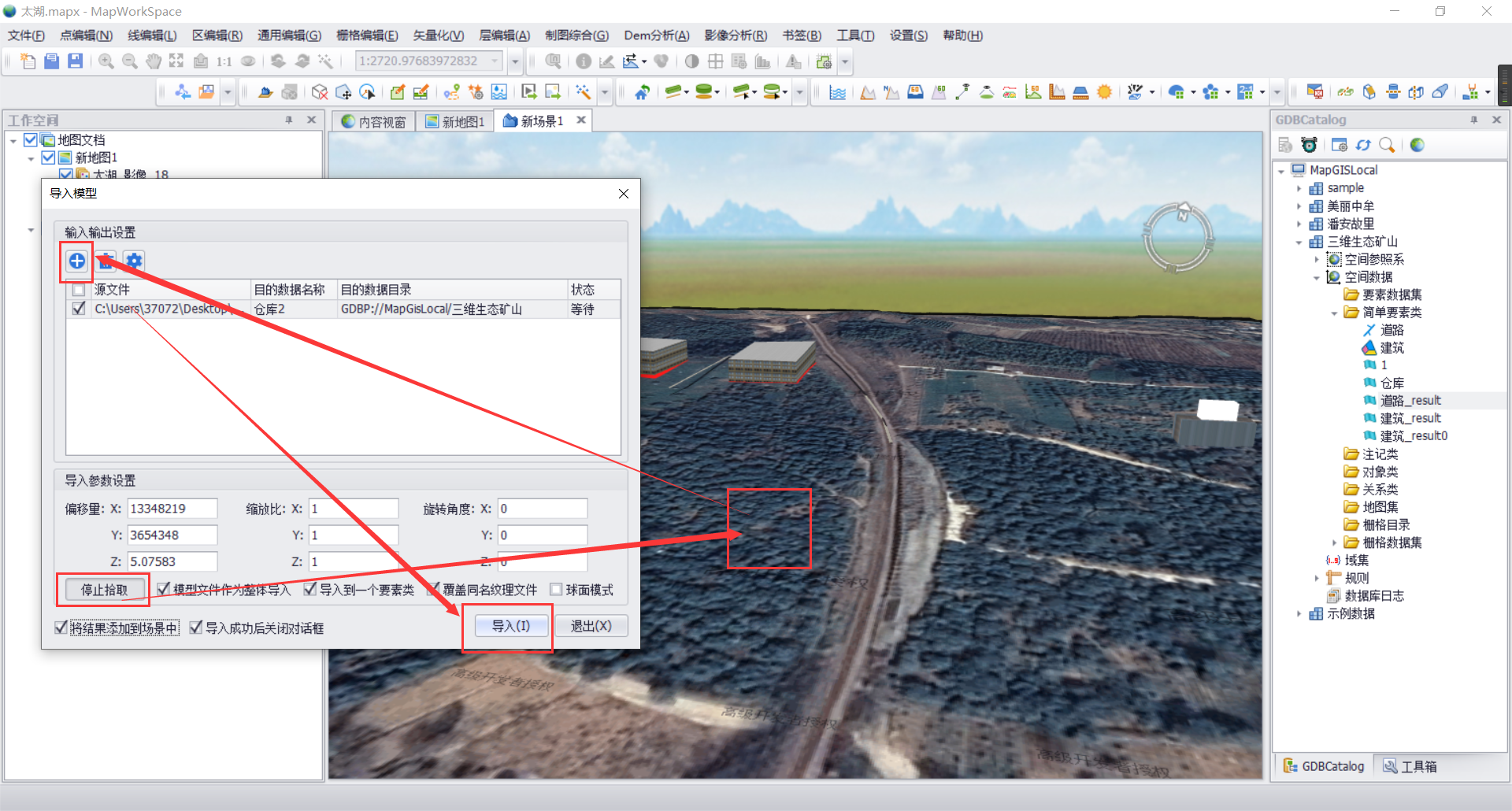The width and height of the screenshot is (1512, 811).
Task: Click the add file plus icon in import dialog
Action: [77, 261]
